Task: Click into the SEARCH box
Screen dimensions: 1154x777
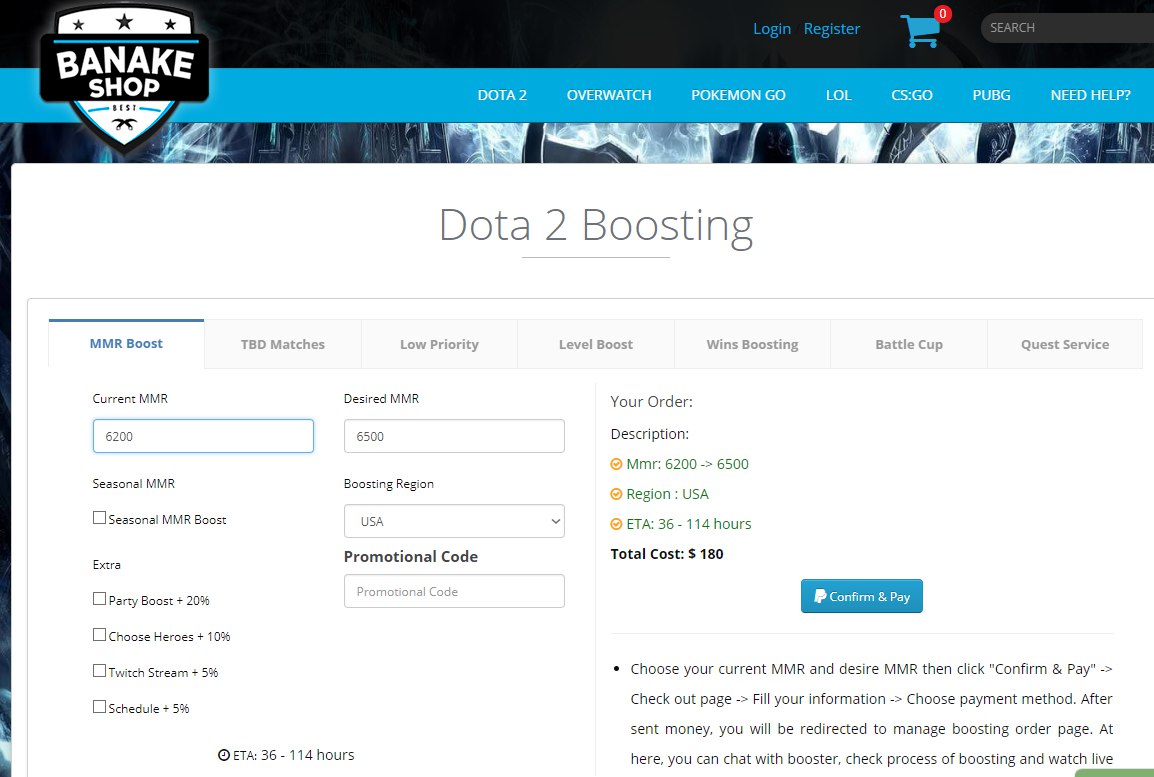Action: 1067,28
